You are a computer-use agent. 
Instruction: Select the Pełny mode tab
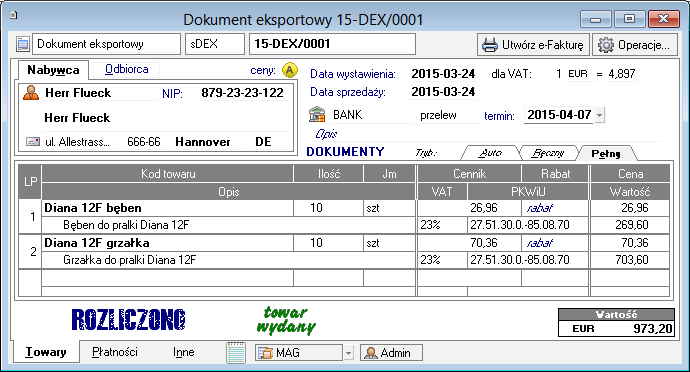point(606,153)
